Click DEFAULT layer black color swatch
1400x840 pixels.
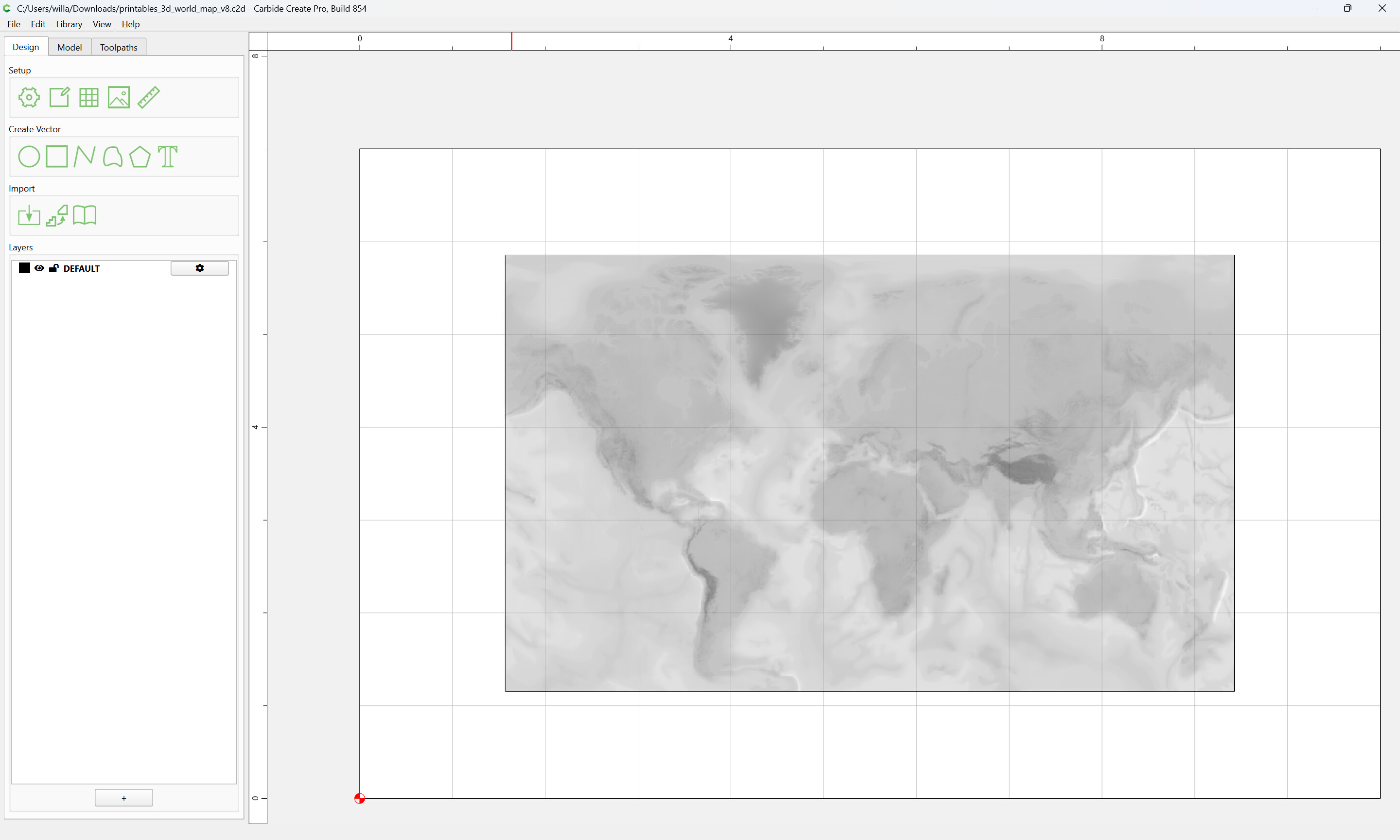24,268
